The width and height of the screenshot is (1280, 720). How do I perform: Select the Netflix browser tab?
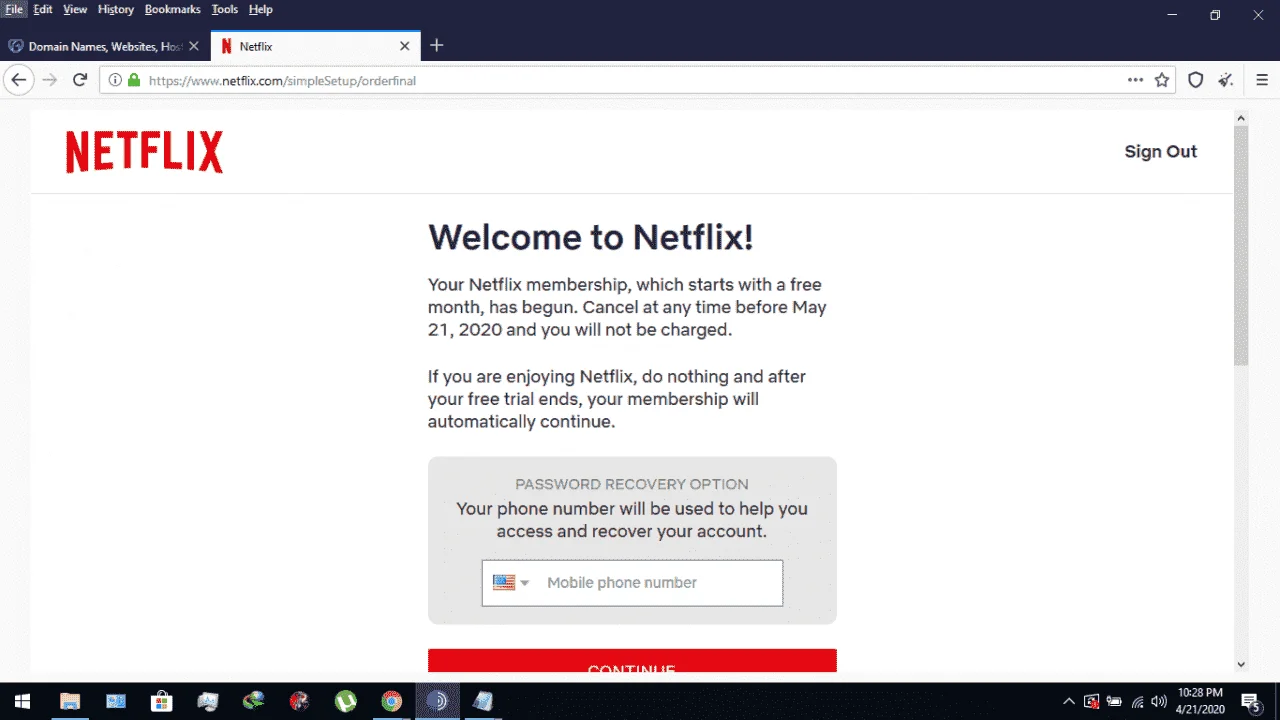pyautogui.click(x=314, y=46)
